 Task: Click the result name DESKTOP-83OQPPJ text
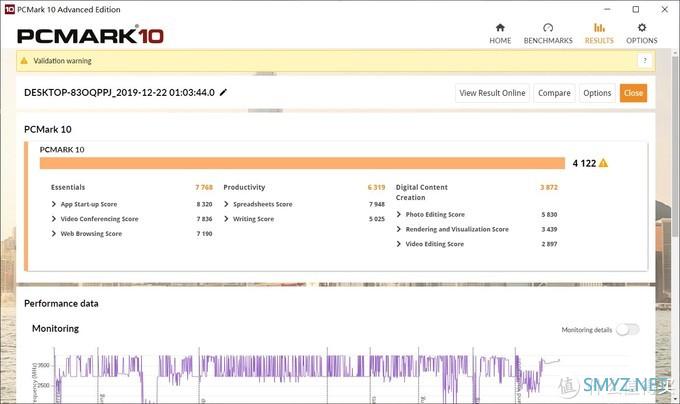pyautogui.click(x=119, y=92)
